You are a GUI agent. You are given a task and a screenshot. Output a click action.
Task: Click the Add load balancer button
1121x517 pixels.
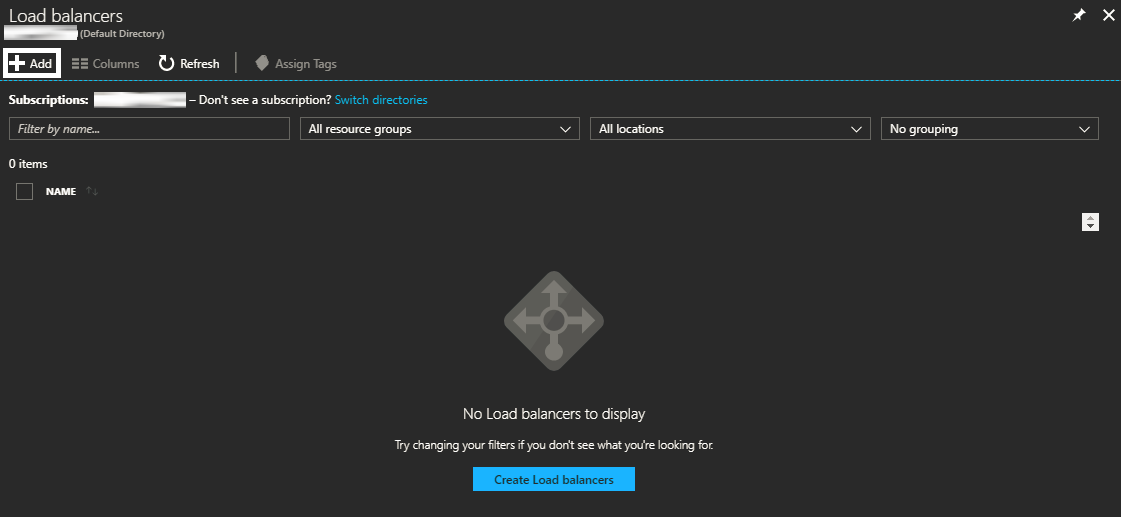coord(31,63)
